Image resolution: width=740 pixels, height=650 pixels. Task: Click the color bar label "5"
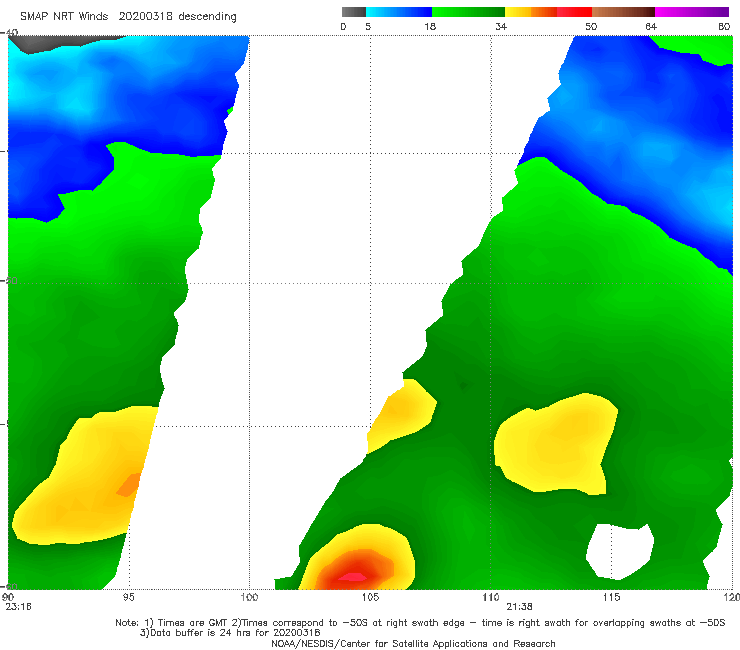pyautogui.click(x=368, y=27)
